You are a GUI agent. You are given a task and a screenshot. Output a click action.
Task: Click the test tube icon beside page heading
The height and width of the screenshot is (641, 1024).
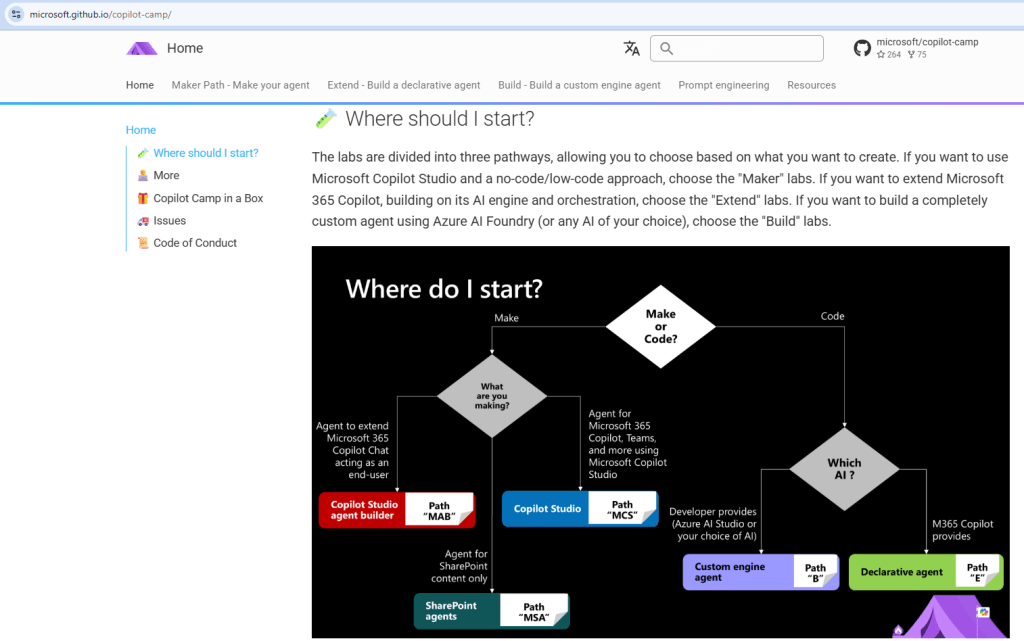click(x=325, y=119)
